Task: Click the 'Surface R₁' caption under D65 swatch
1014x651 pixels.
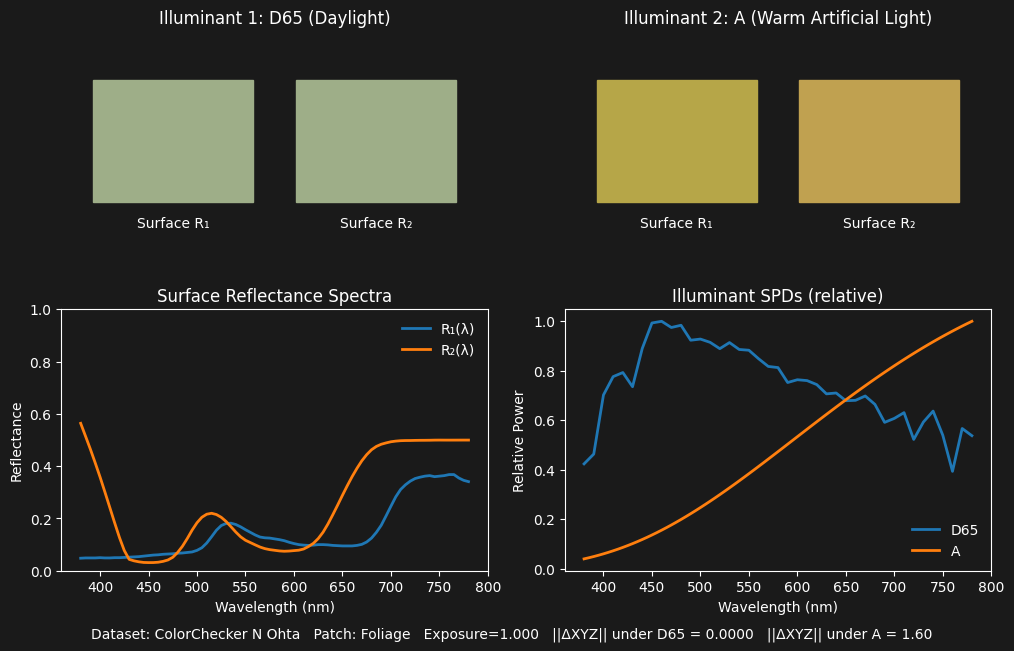Action: (x=173, y=223)
